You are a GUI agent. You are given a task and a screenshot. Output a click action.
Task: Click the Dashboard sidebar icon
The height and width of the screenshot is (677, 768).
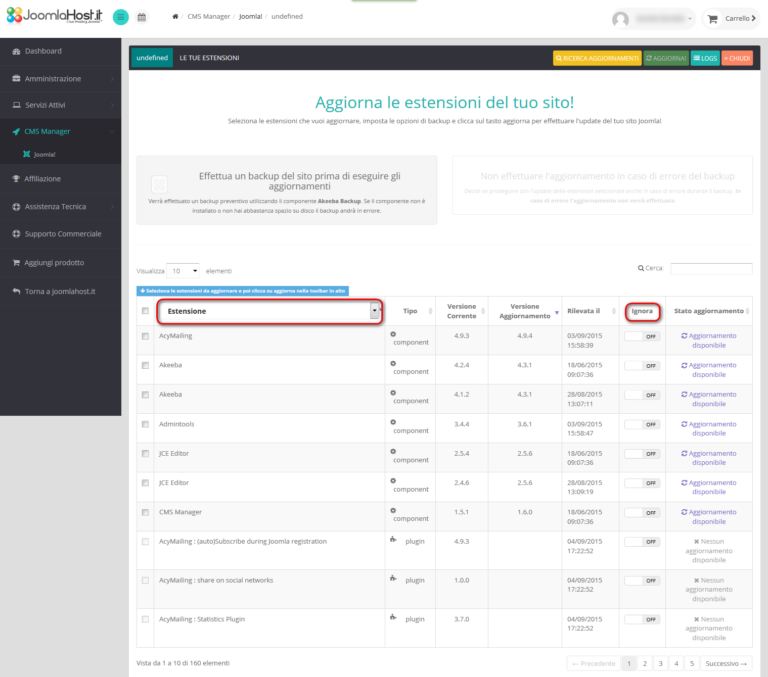[x=15, y=51]
